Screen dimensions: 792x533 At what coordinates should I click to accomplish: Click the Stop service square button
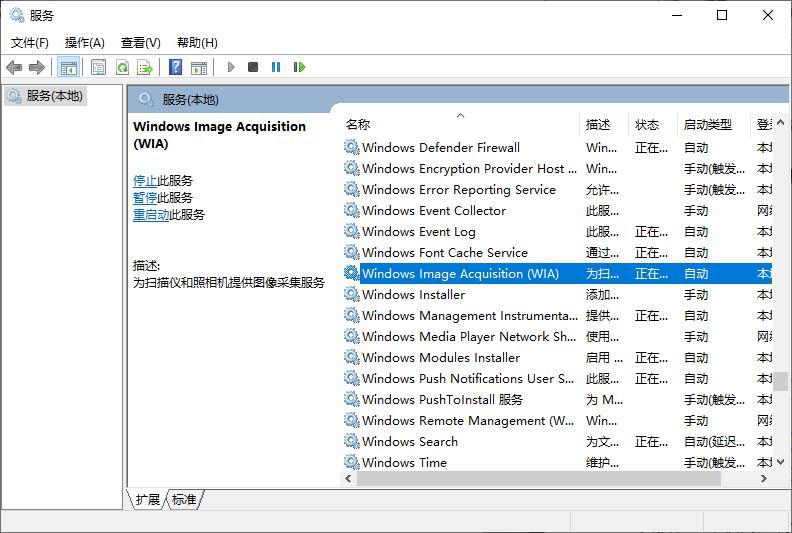tap(253, 67)
